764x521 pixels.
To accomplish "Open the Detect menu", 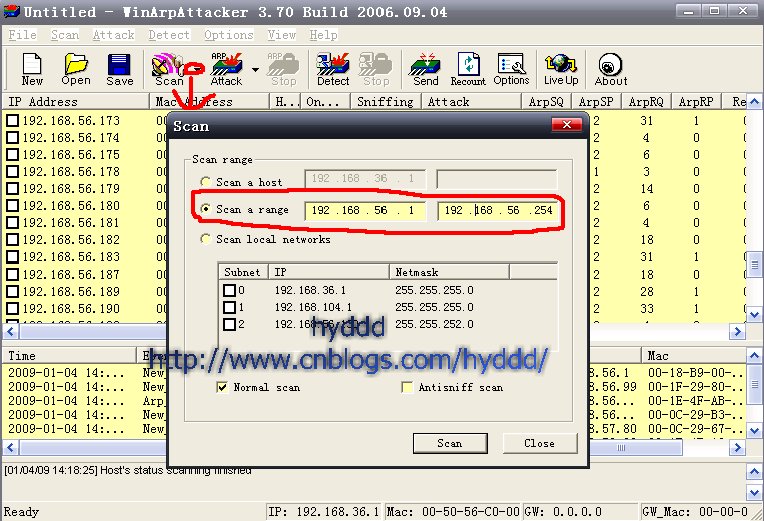I will click(169, 35).
